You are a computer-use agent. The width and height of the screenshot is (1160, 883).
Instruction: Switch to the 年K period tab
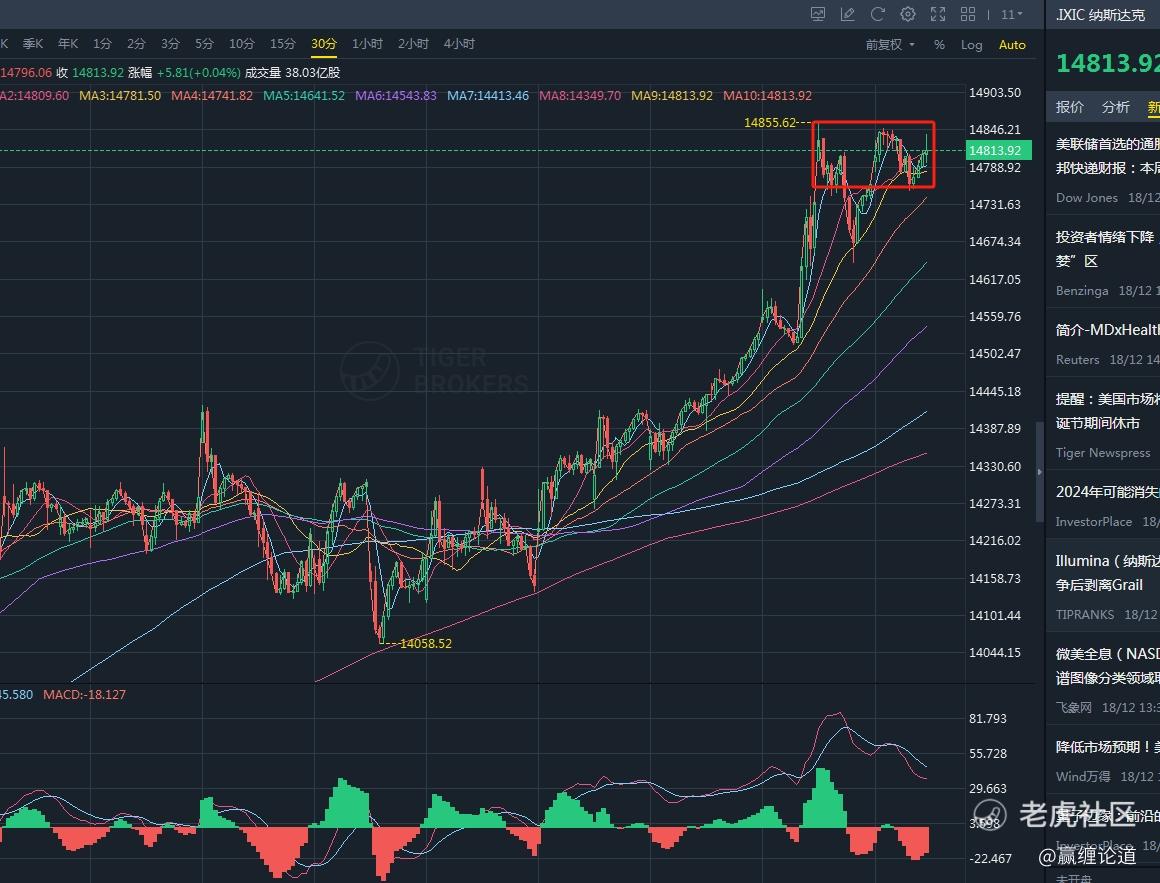click(x=68, y=44)
